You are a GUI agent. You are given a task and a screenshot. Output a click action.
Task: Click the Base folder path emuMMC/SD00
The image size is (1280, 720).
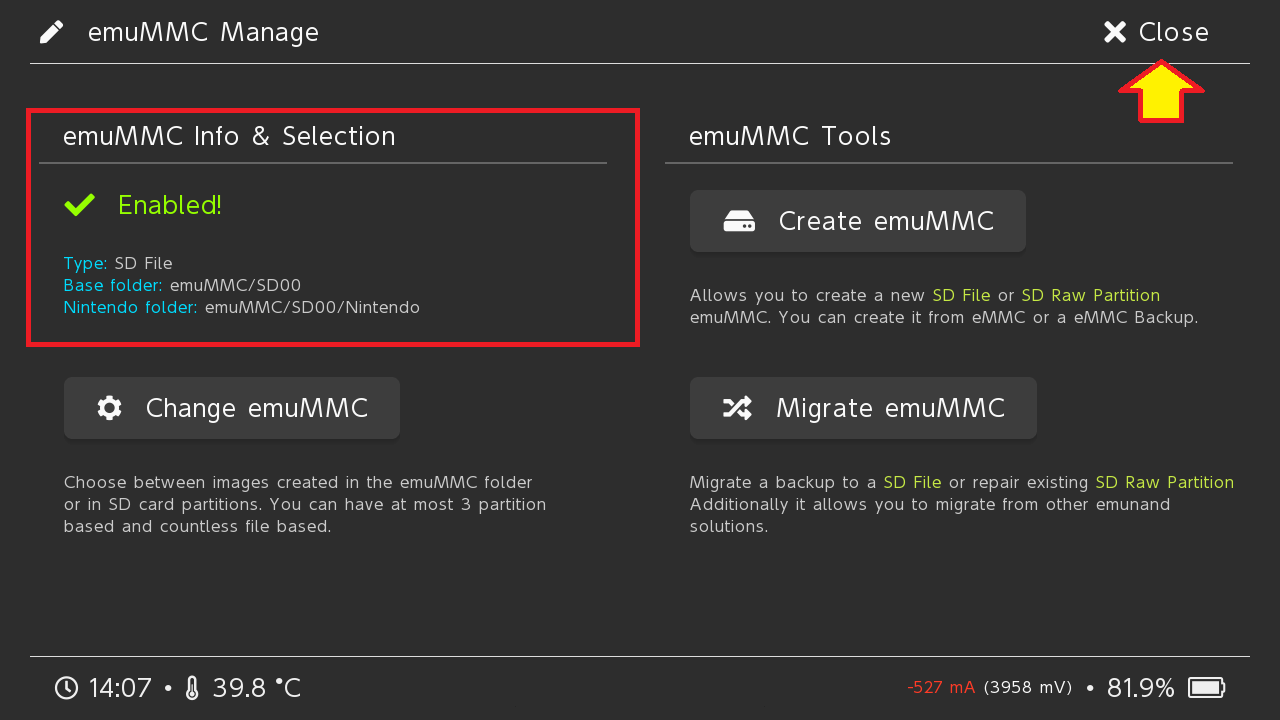point(235,286)
